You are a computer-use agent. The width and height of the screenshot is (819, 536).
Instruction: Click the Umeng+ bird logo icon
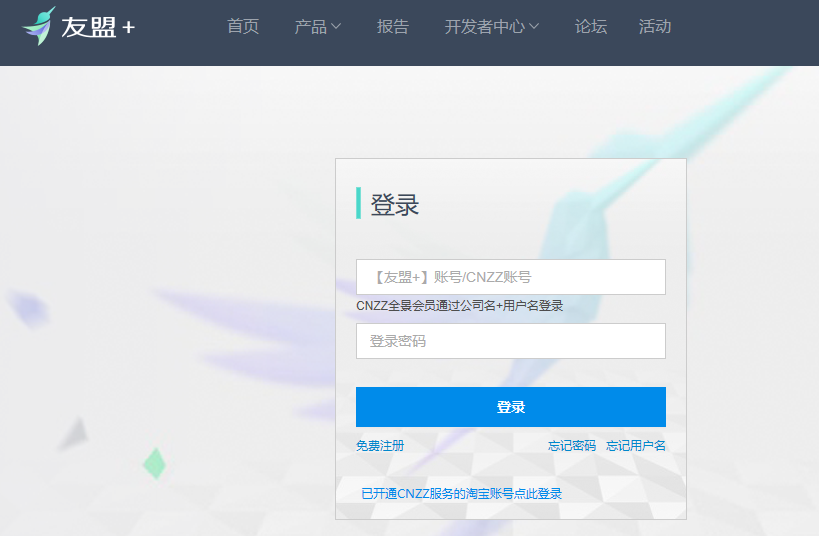[38, 26]
